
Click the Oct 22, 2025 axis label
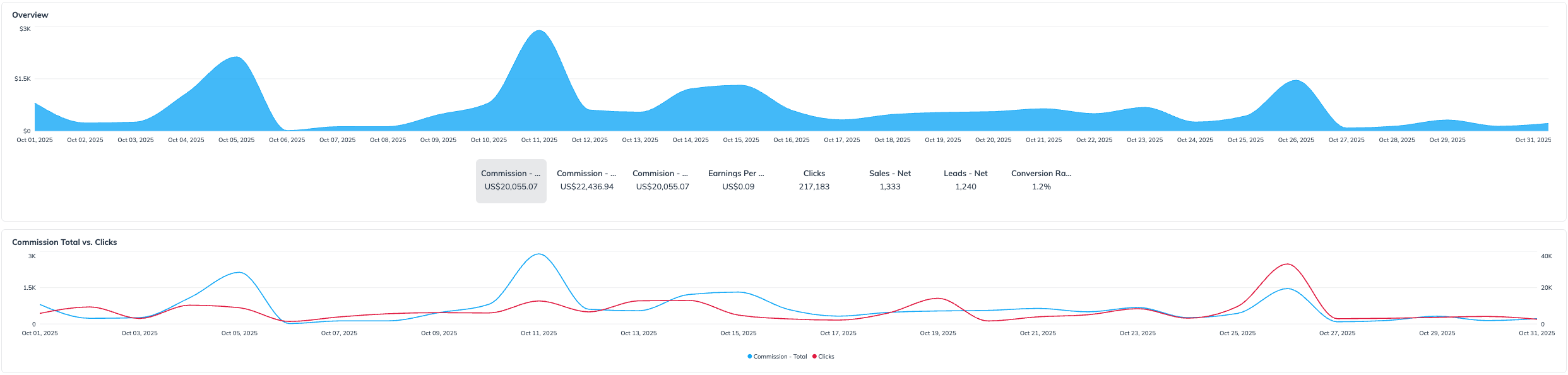coord(1095,140)
